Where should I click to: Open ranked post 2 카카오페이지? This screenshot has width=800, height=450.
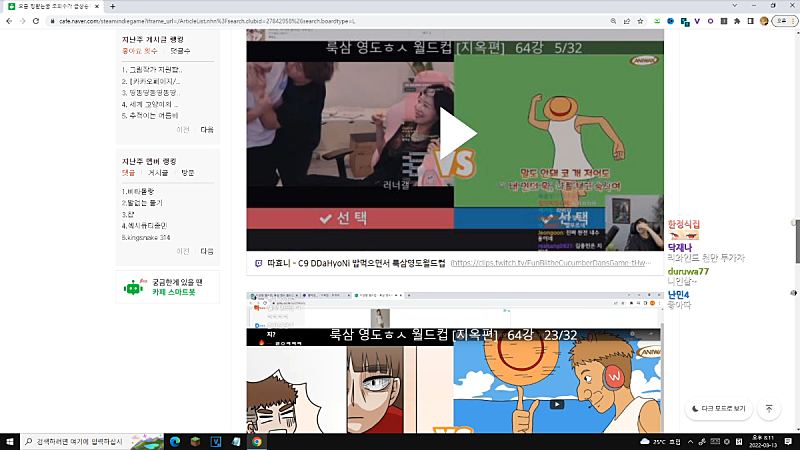(151, 82)
